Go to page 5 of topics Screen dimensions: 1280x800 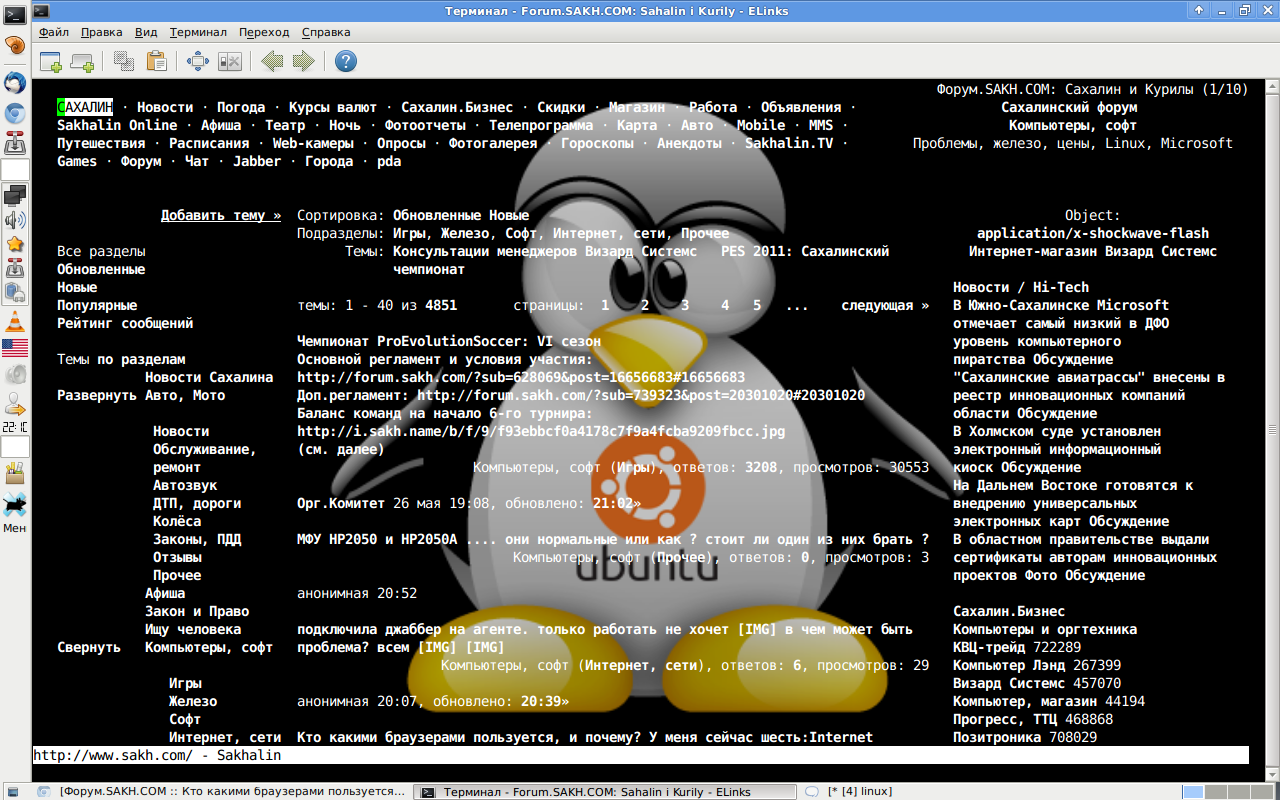[x=757, y=305]
